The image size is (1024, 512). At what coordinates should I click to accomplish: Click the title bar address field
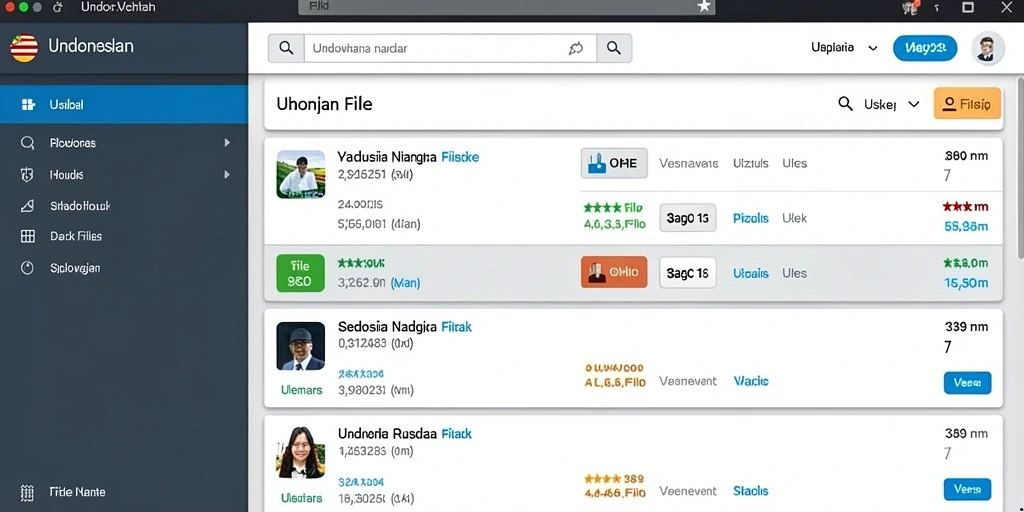pos(506,7)
